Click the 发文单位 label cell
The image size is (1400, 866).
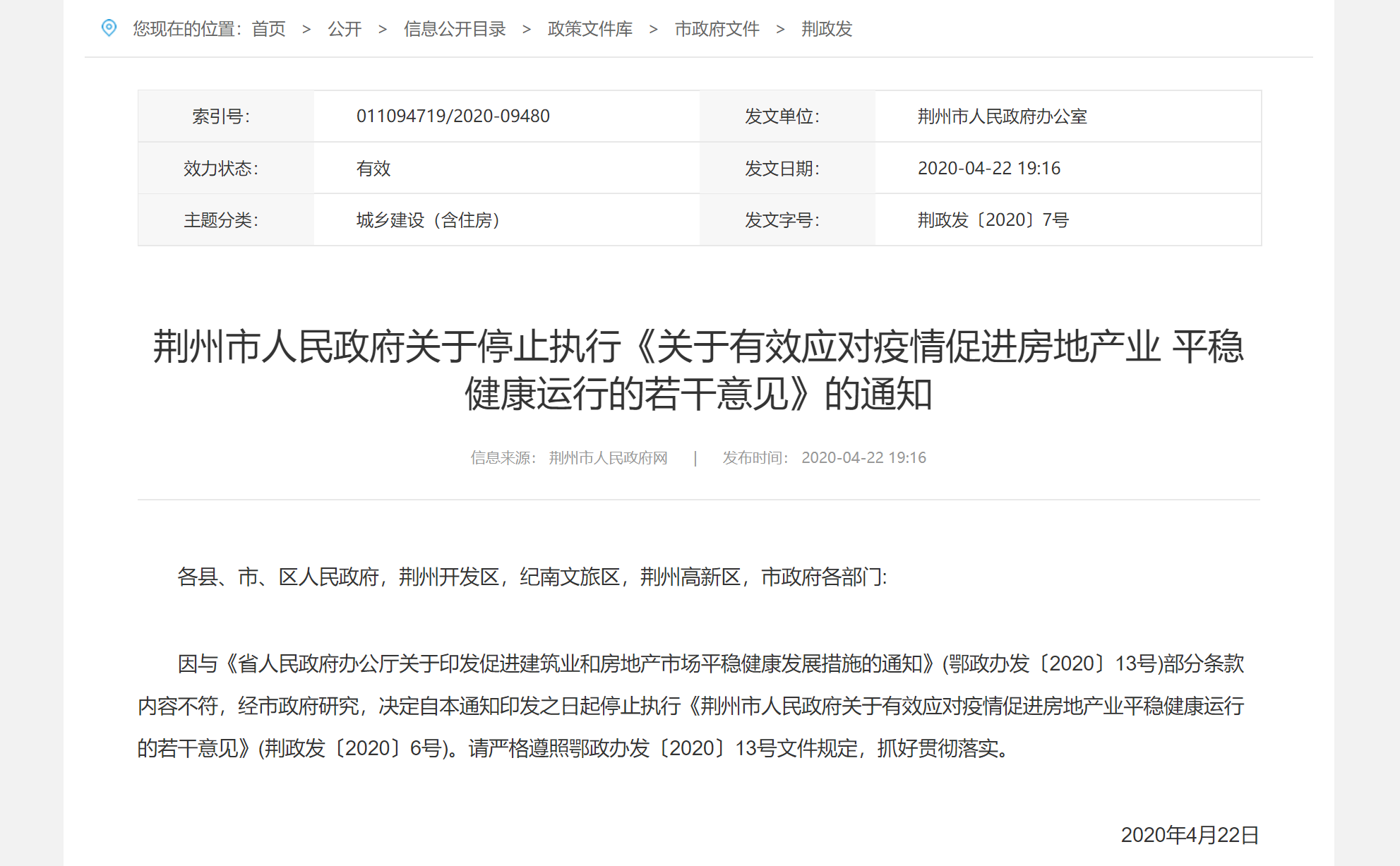coord(787,116)
